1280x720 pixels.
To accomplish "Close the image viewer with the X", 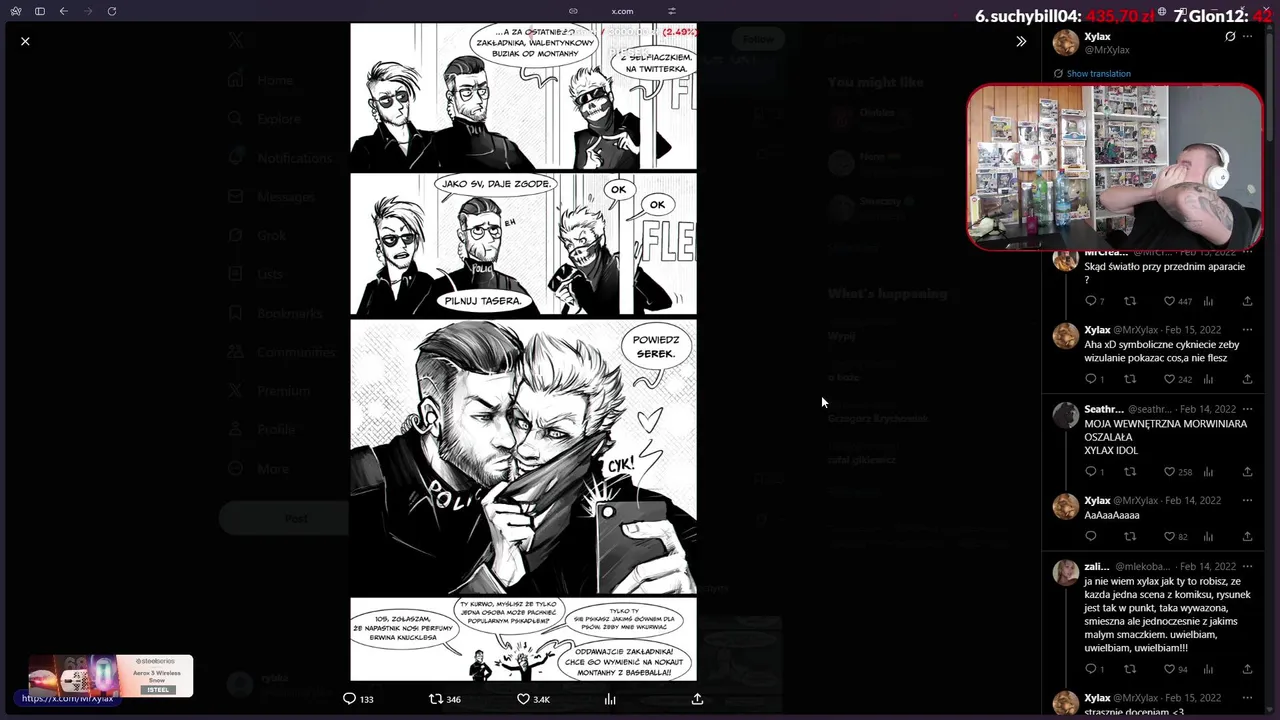I will 25,41.
